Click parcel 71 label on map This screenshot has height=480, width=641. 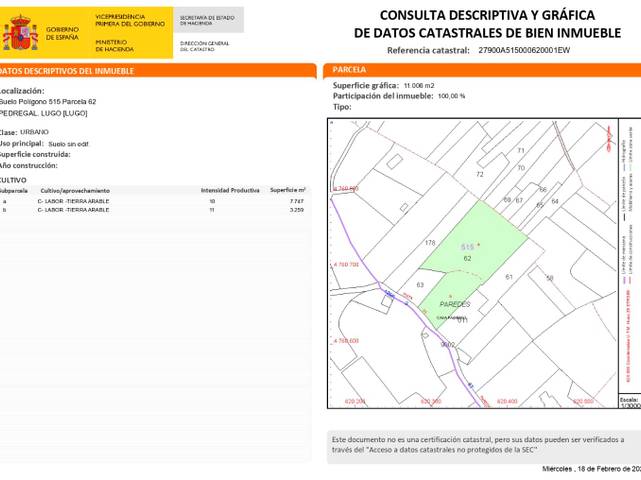pos(521,150)
